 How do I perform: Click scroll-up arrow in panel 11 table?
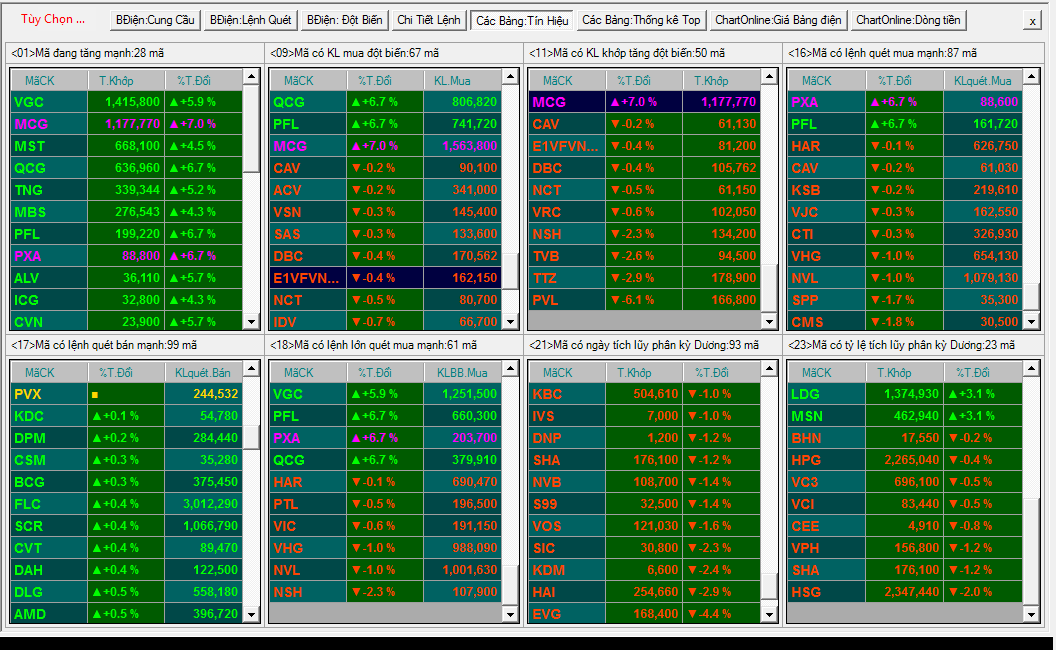click(769, 77)
